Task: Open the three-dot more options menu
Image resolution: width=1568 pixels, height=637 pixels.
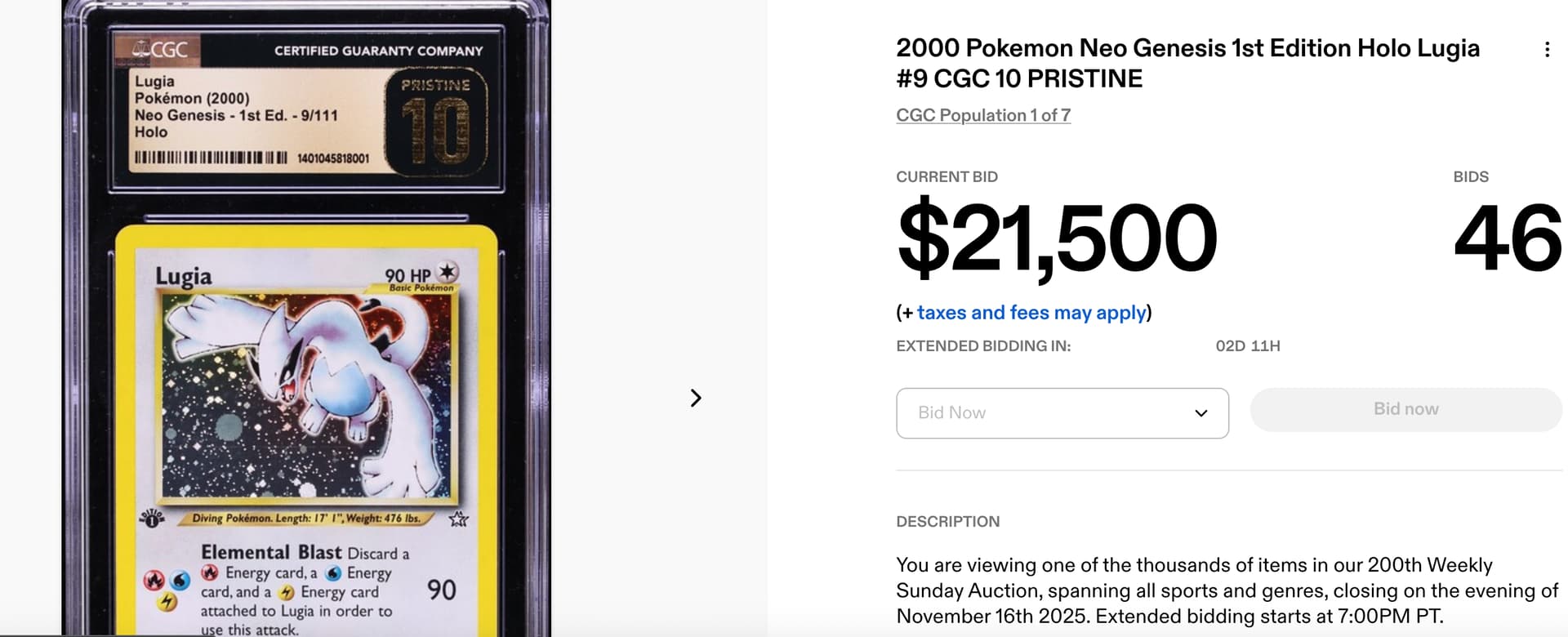Action: (x=1547, y=50)
